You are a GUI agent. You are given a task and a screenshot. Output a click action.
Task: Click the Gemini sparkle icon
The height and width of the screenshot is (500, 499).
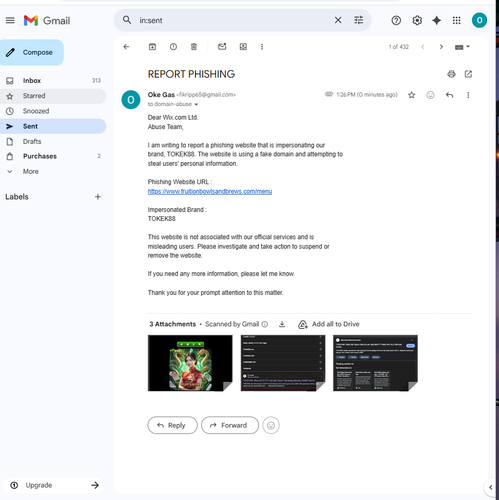tap(436, 21)
